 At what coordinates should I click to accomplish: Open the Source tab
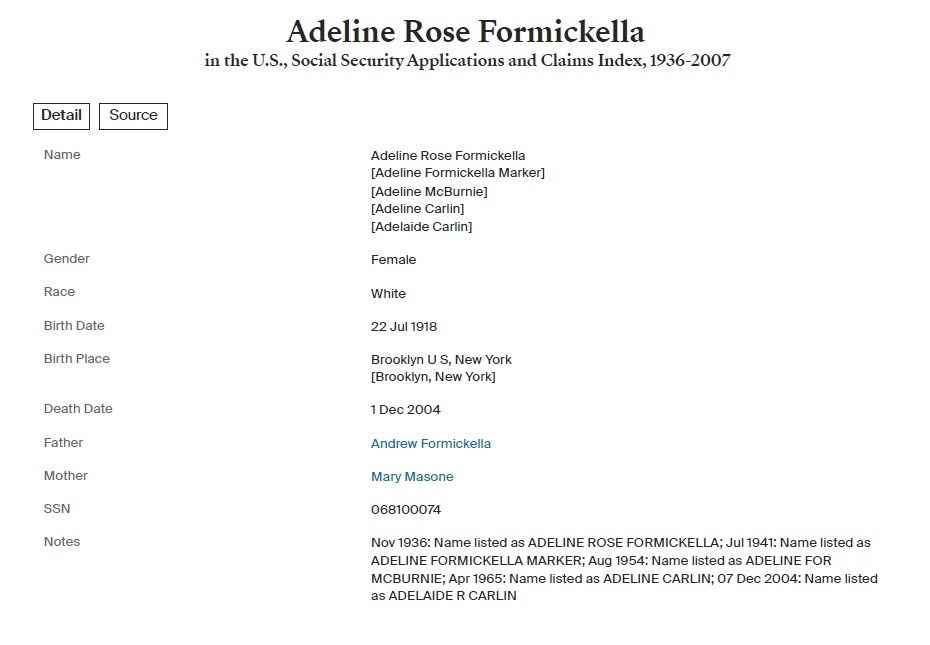click(133, 116)
